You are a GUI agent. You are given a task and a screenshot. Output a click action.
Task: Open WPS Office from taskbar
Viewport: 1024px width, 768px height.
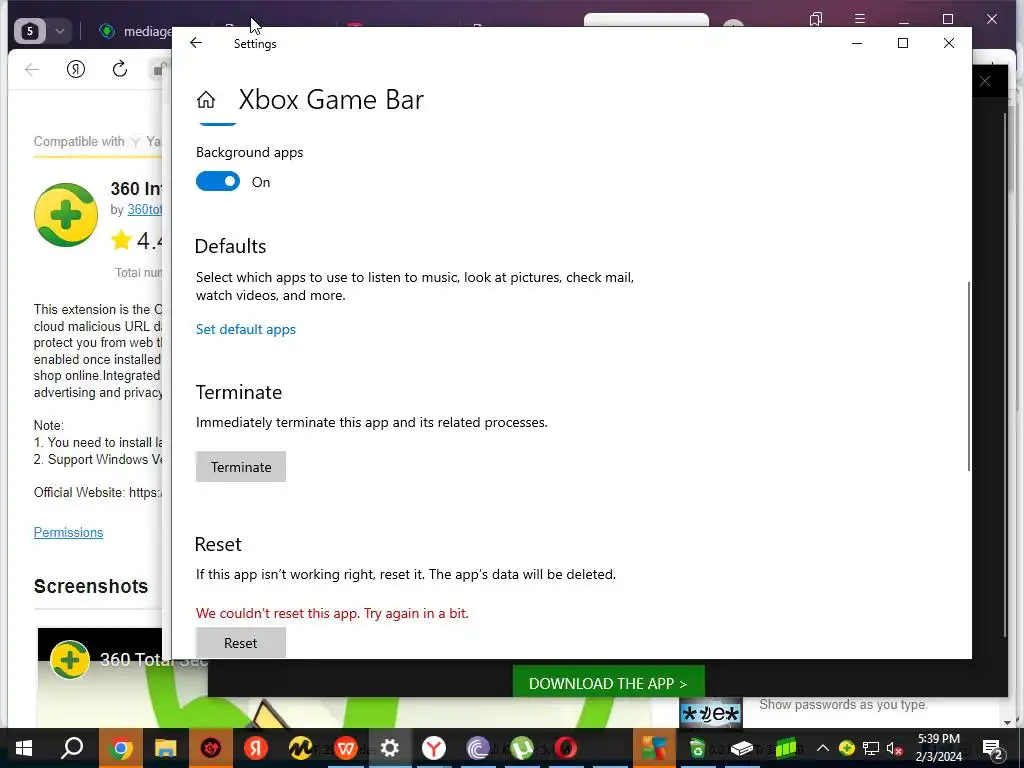[x=345, y=748]
